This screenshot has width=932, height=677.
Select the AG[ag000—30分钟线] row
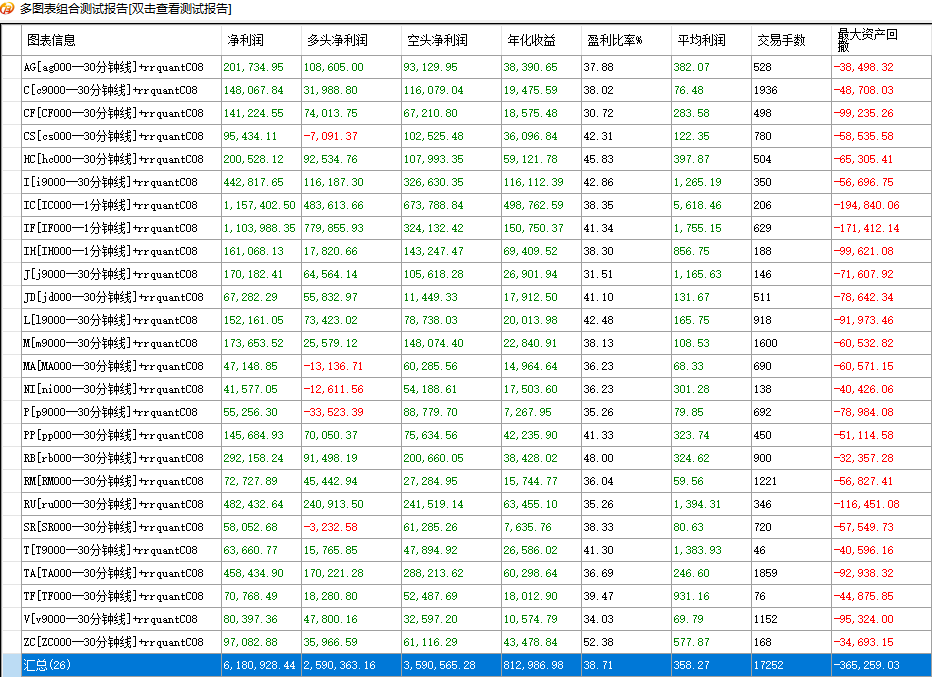[466, 67]
